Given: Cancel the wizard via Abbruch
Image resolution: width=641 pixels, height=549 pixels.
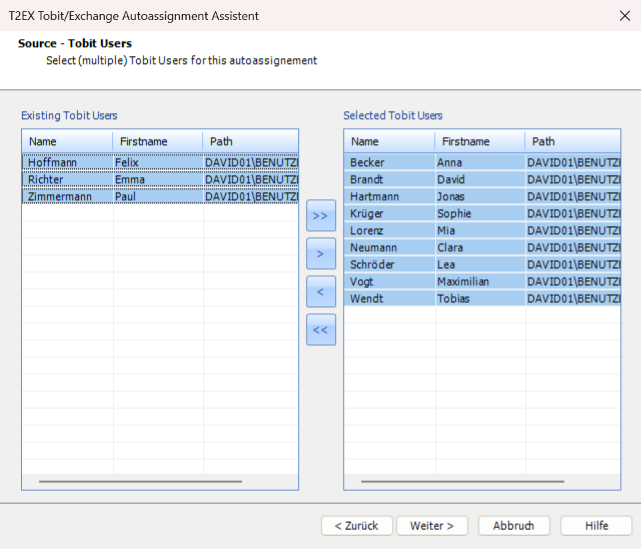Looking at the screenshot, I should [514, 526].
